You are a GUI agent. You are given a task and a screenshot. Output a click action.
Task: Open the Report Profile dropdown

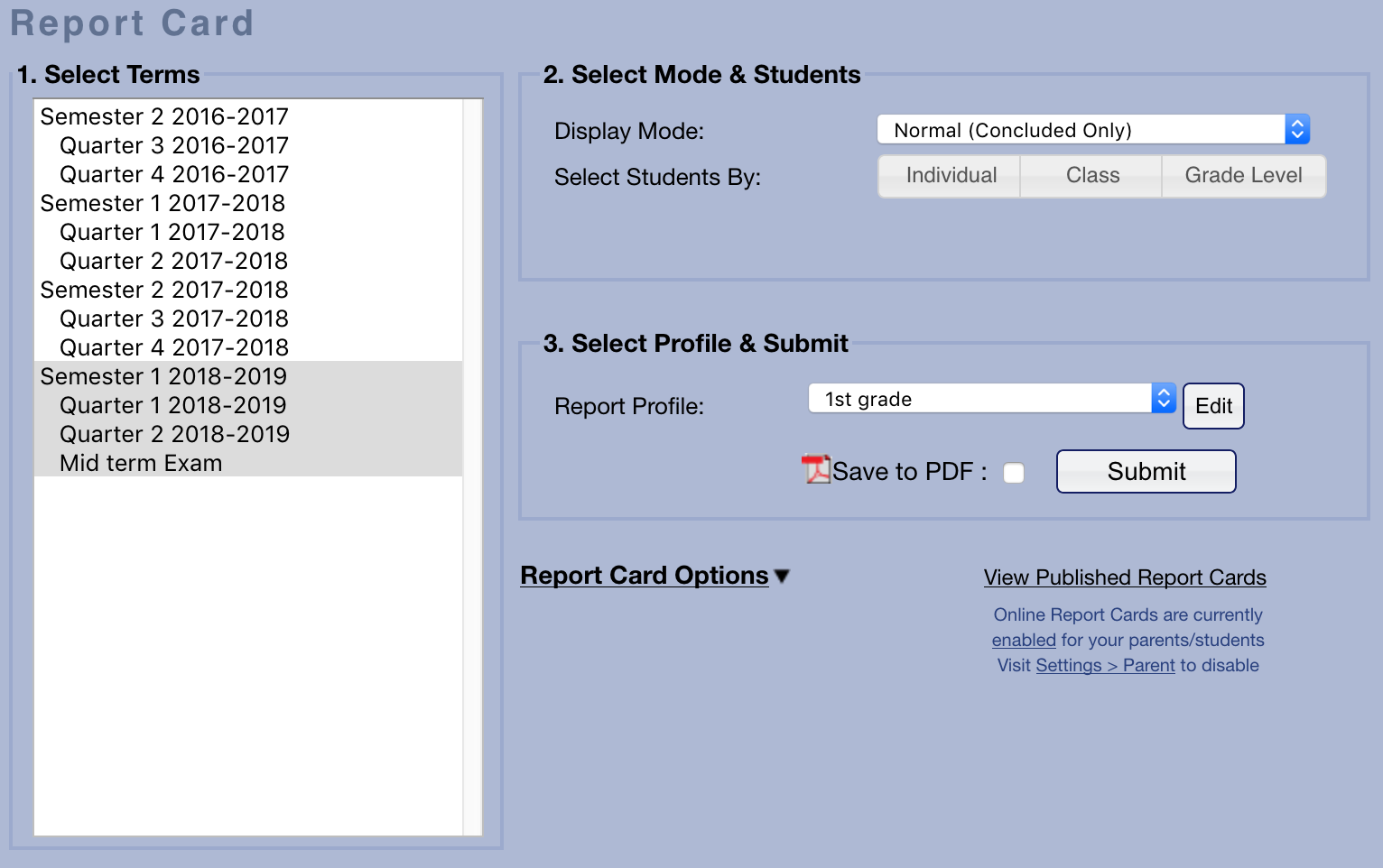click(x=991, y=399)
